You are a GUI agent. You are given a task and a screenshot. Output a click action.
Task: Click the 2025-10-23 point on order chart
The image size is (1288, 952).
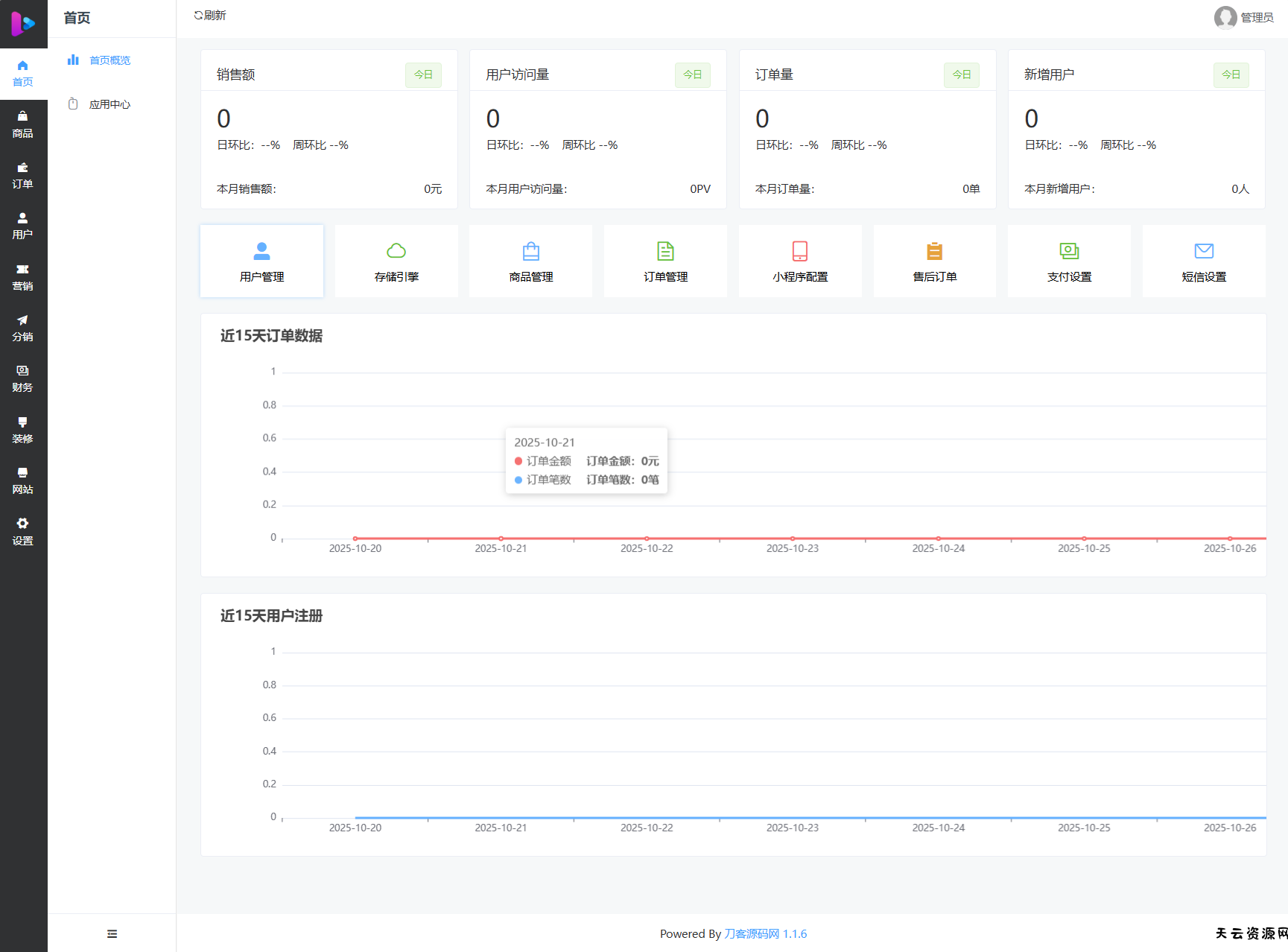point(793,538)
